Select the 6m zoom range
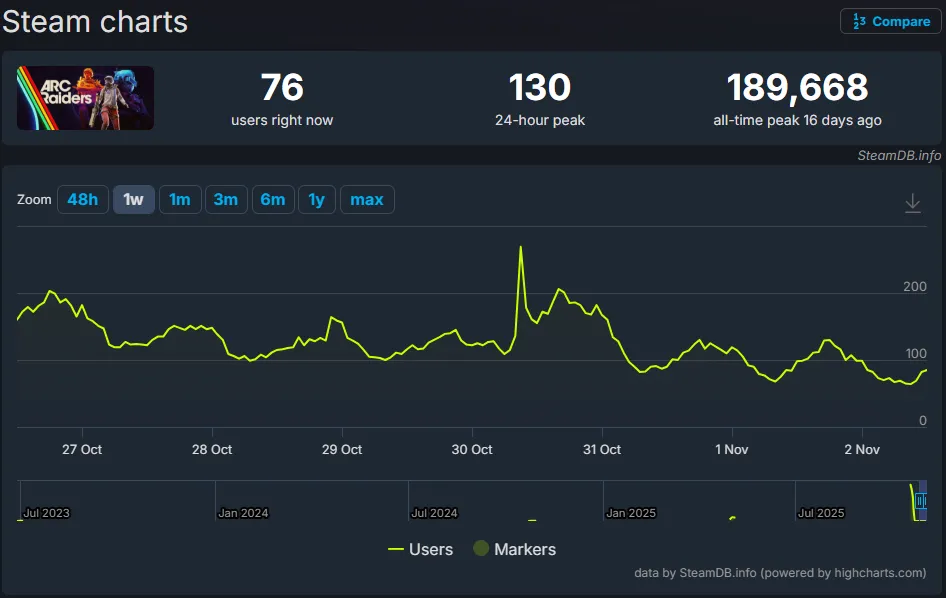 point(273,200)
